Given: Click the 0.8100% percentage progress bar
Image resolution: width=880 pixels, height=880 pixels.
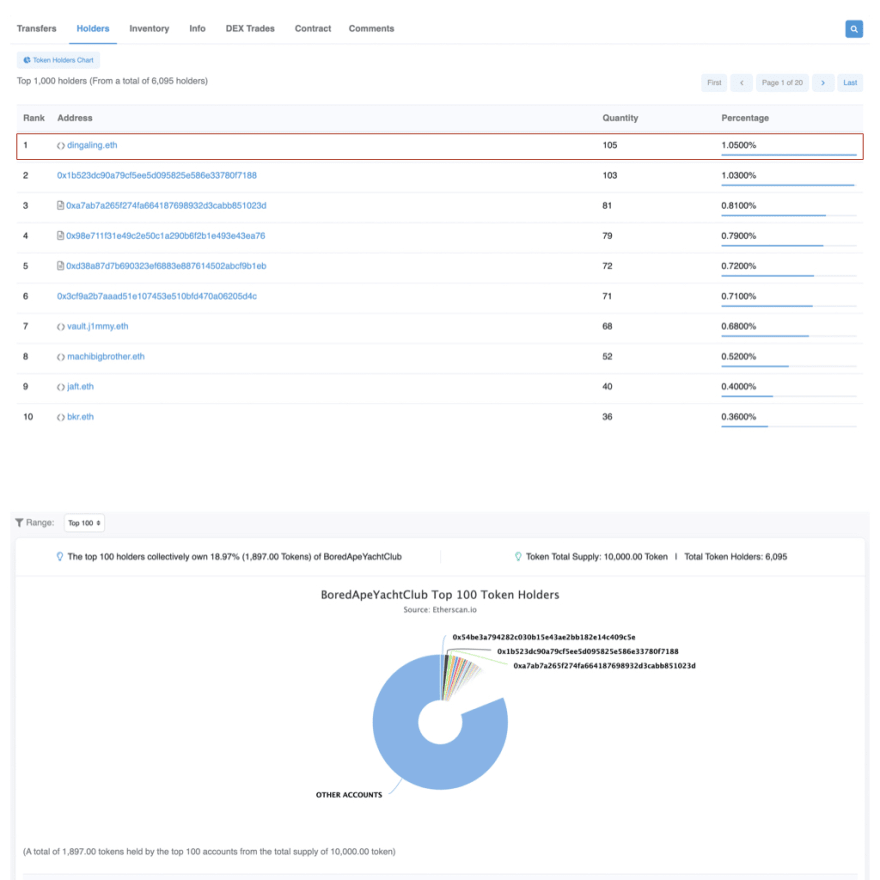Looking at the screenshot, I should tap(789, 215).
